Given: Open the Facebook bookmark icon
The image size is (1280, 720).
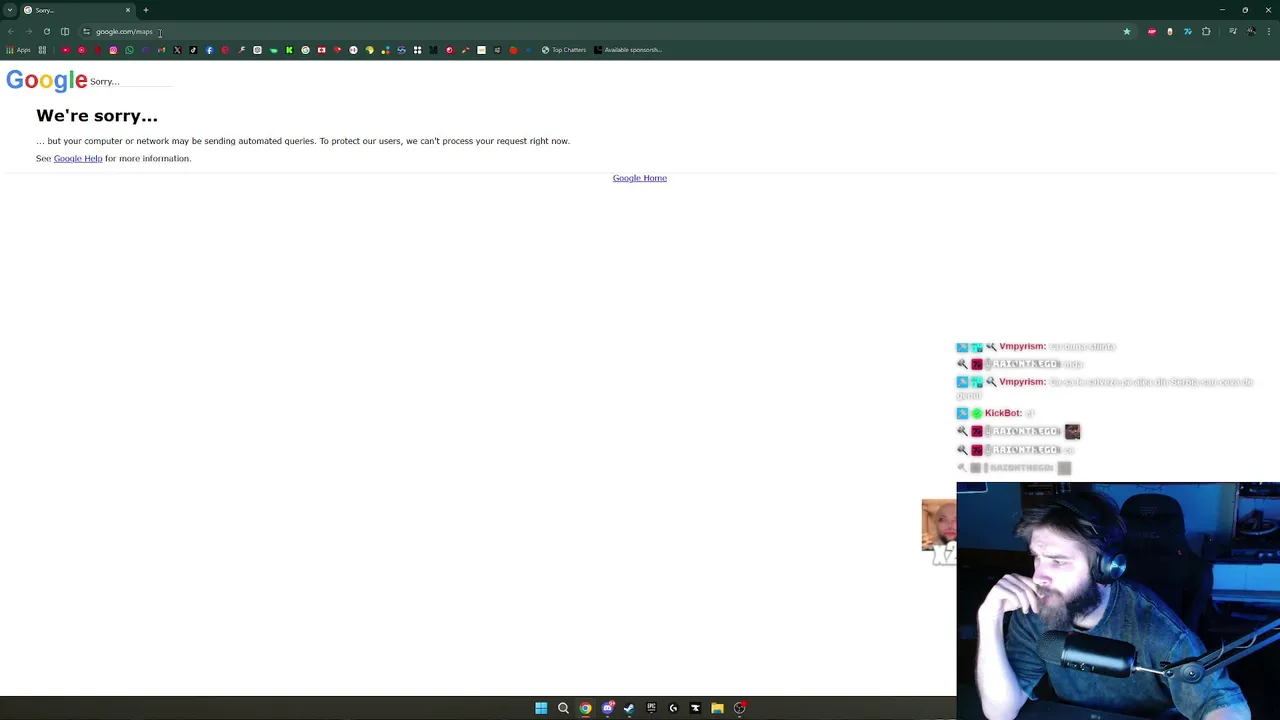Looking at the screenshot, I should (x=209, y=50).
